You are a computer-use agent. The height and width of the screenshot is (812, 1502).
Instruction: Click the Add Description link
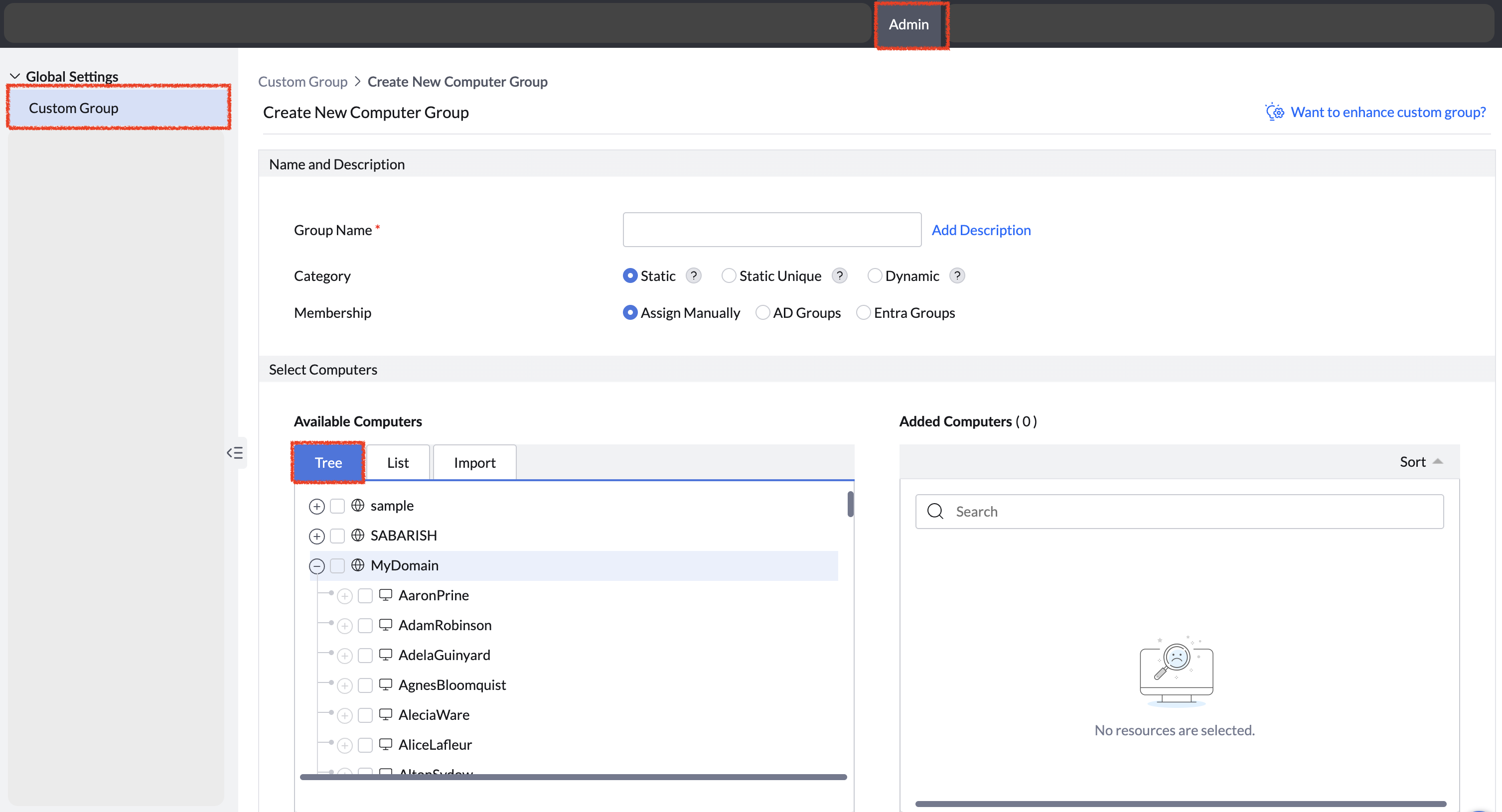[981, 230]
